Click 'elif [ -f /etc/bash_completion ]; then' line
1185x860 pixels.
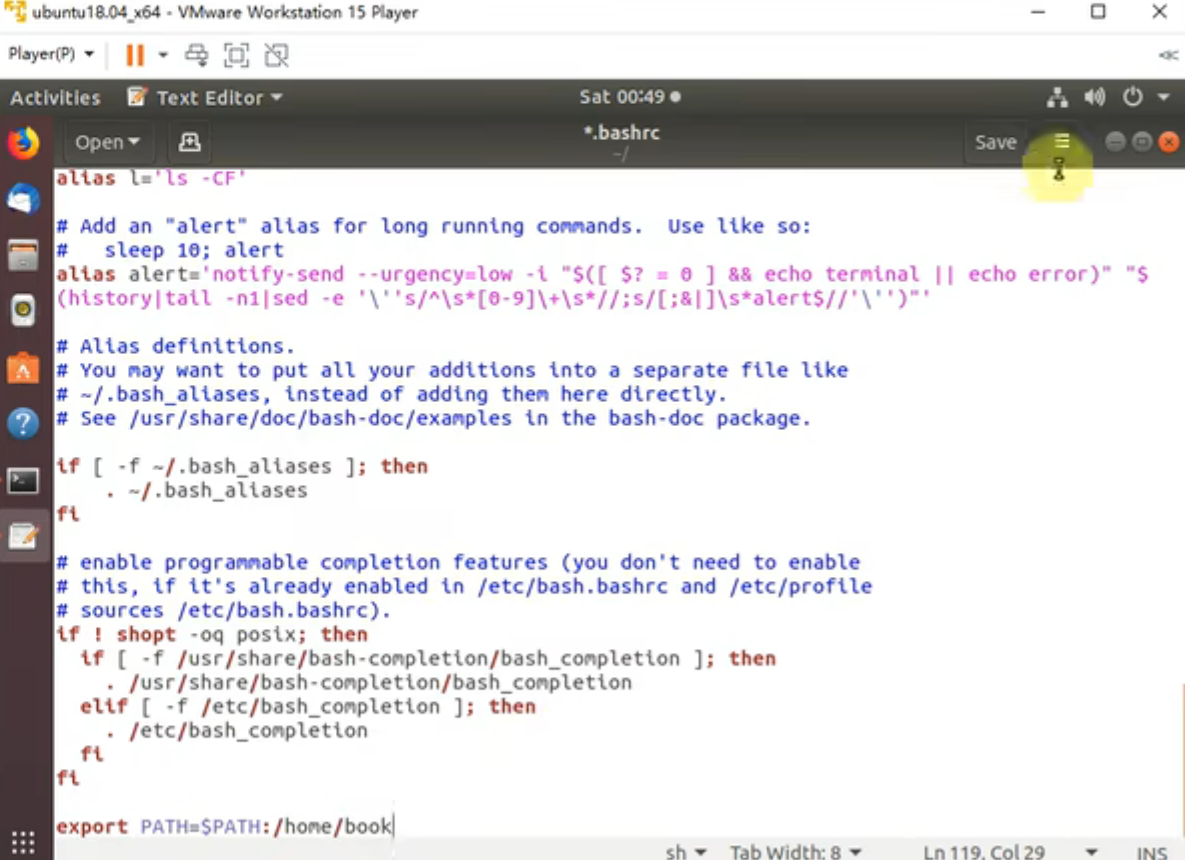[x=308, y=707]
